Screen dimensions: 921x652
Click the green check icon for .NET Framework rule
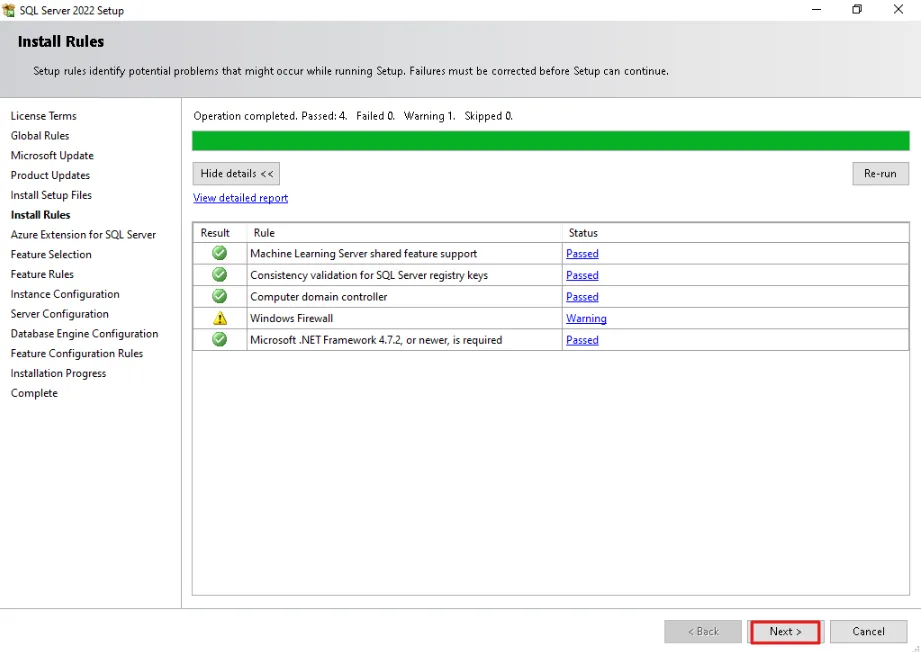[x=220, y=340]
